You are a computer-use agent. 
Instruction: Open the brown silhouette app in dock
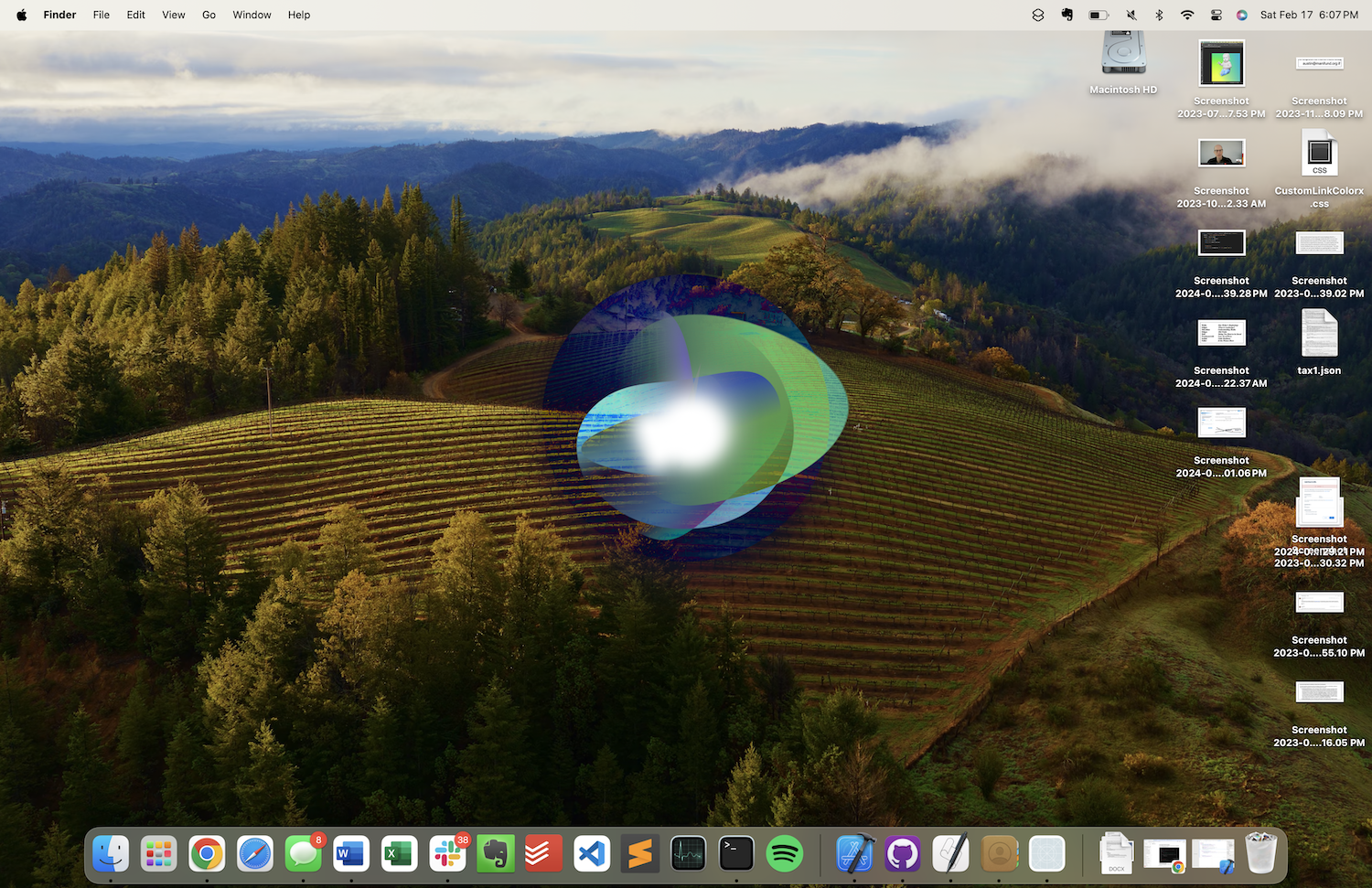[x=999, y=854]
